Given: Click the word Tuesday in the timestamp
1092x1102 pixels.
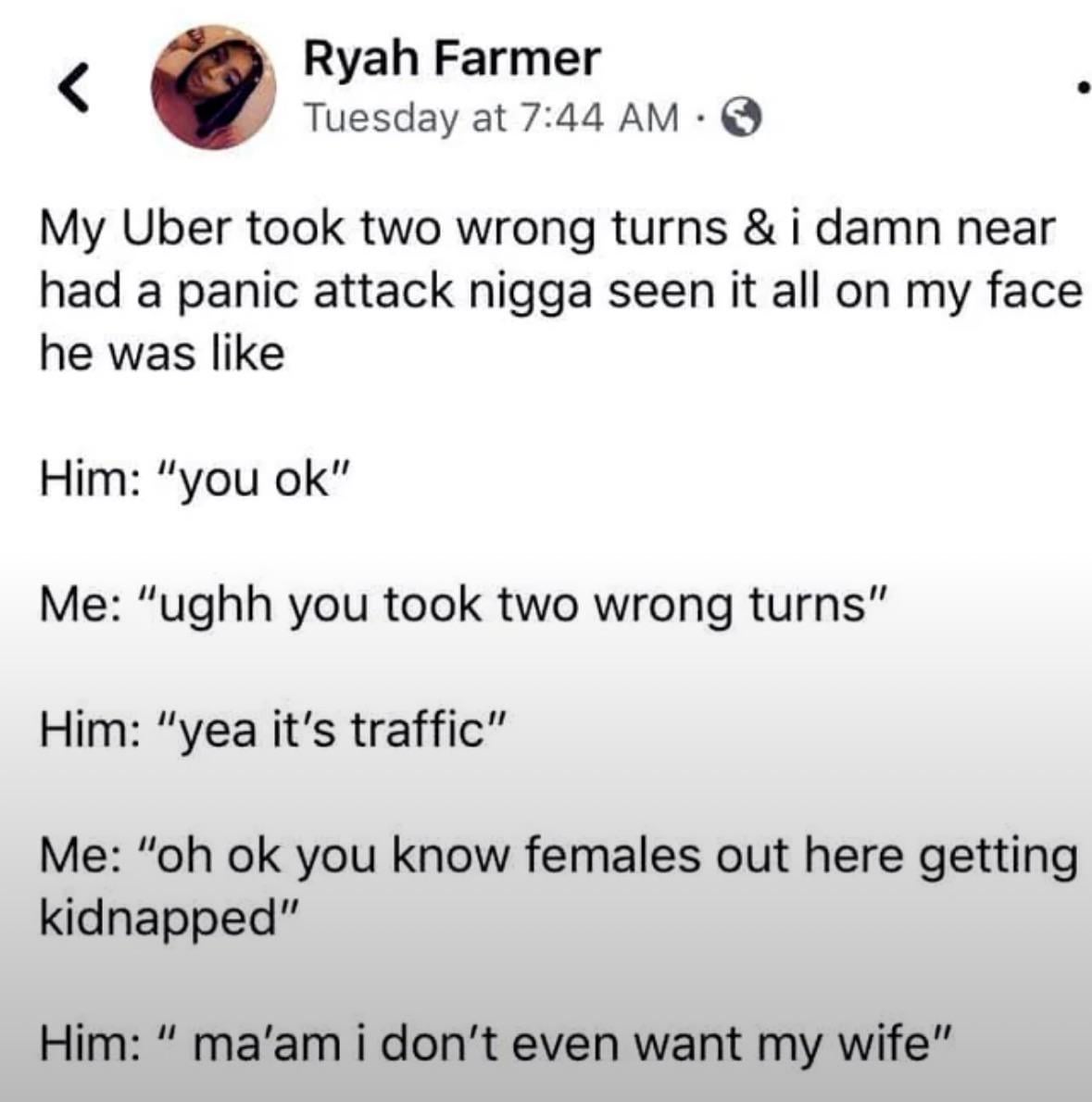Looking at the screenshot, I should tap(383, 118).
